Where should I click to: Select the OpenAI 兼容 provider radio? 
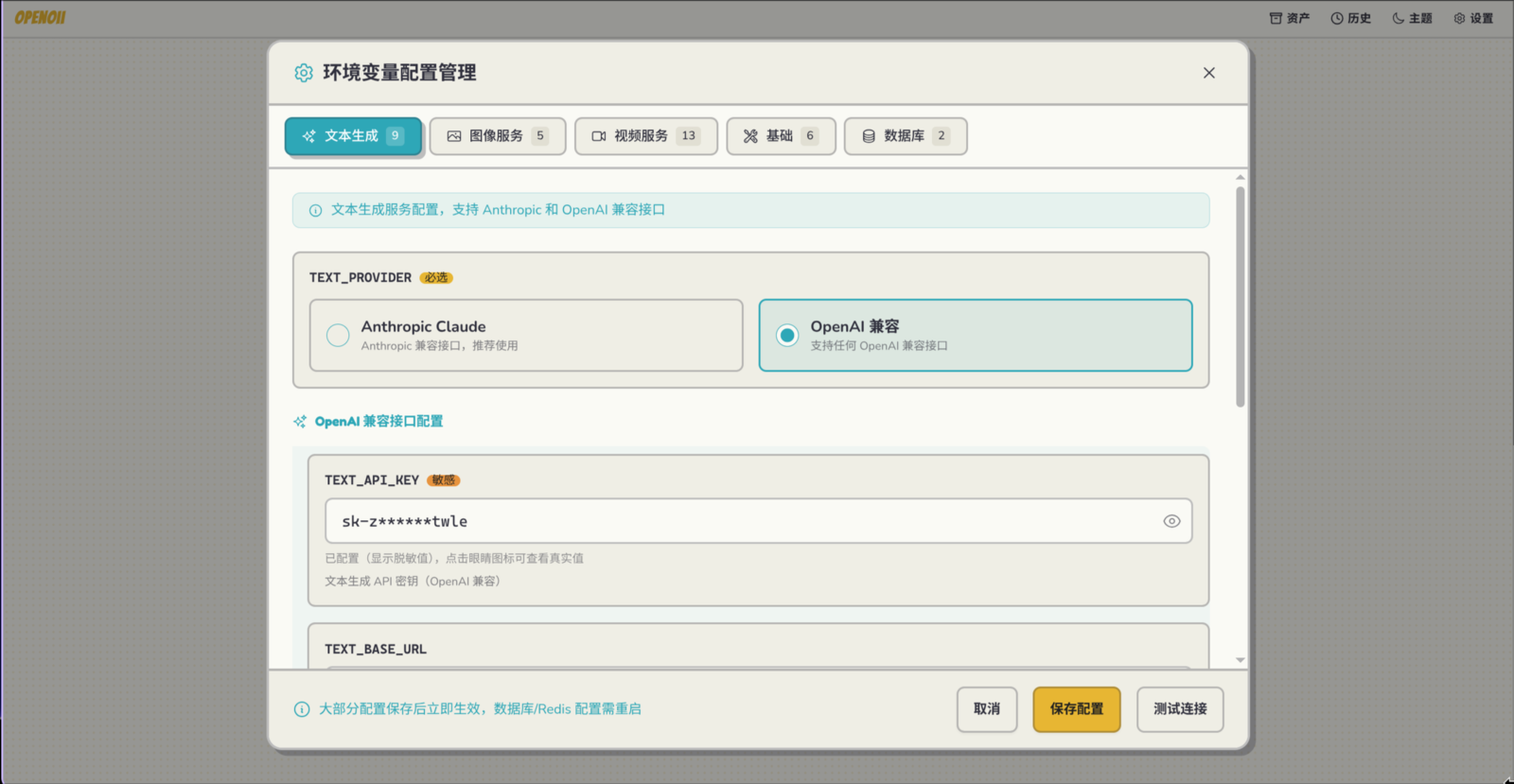click(787, 335)
